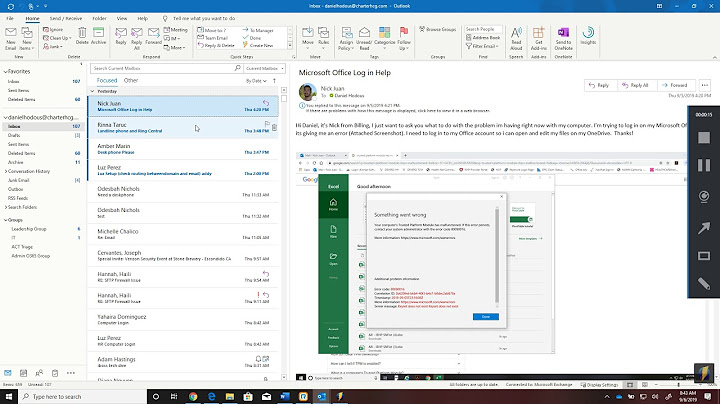Open Google Chrome from the taskbar

pyautogui.click(x=193, y=396)
